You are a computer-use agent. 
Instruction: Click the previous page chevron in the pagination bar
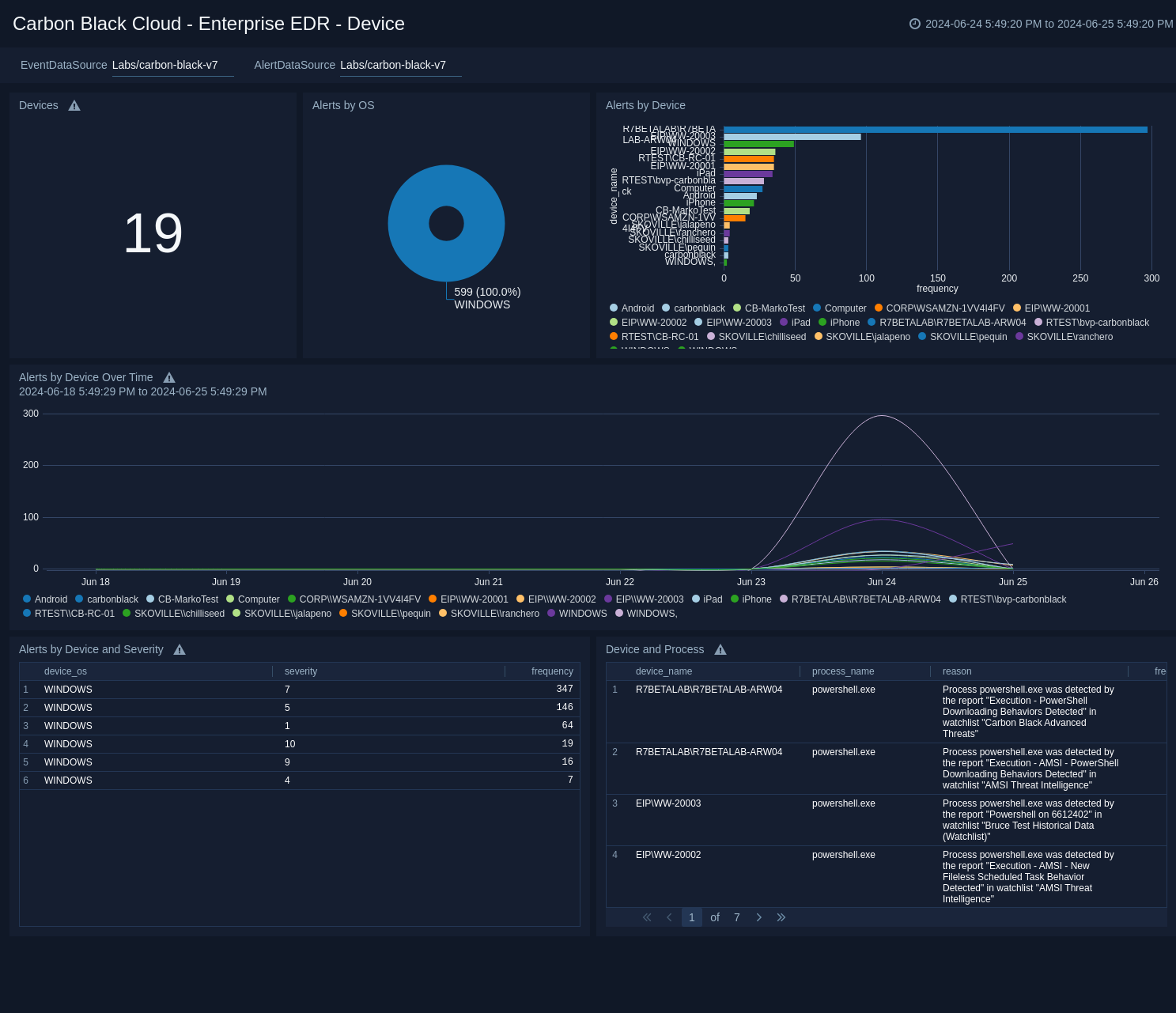(x=669, y=917)
